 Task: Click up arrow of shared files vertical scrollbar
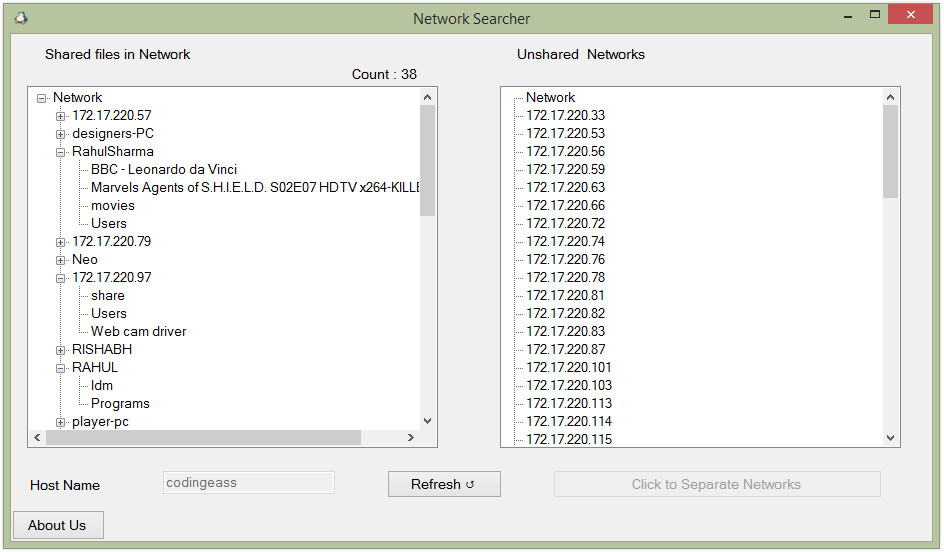427,97
